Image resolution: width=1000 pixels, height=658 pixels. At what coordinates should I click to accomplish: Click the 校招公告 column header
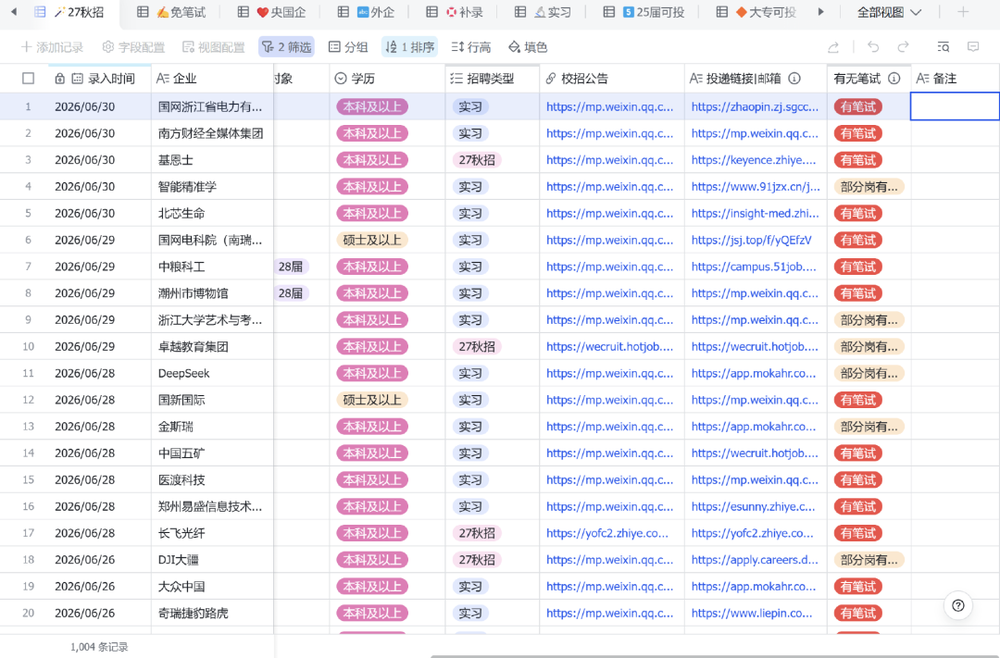coord(612,78)
